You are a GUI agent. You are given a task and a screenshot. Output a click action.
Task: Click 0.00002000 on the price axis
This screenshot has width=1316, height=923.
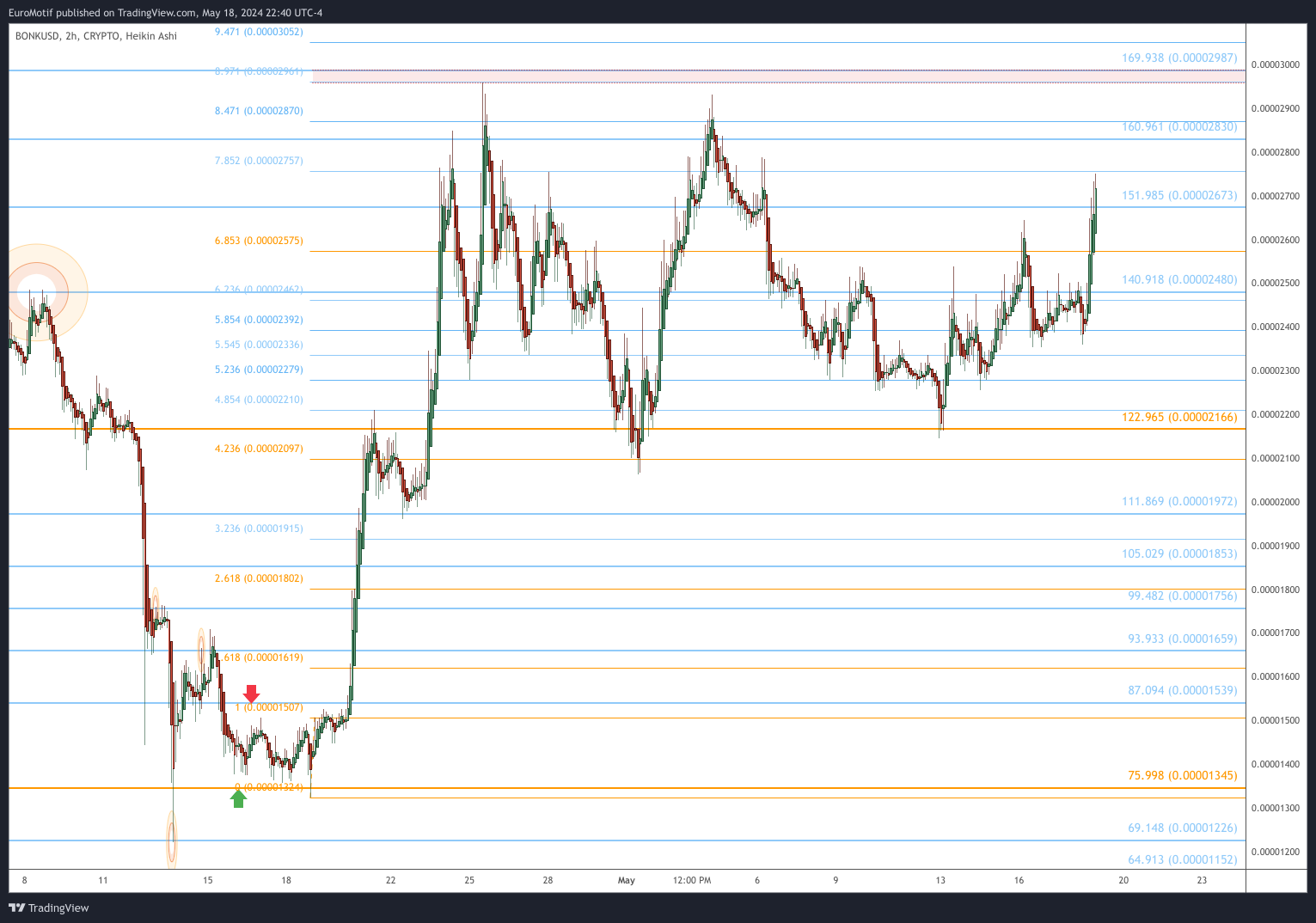pyautogui.click(x=1276, y=503)
